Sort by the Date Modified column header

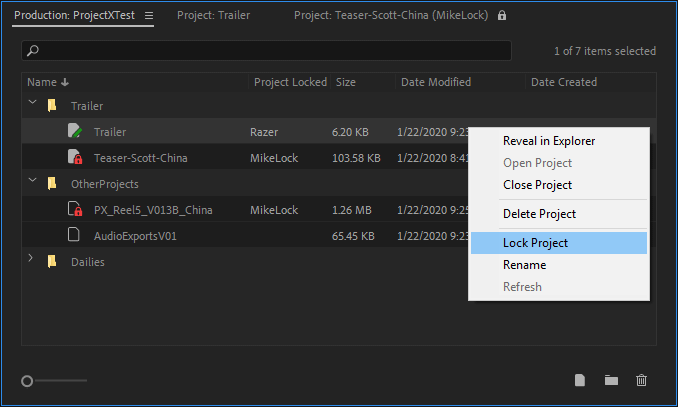pyautogui.click(x=436, y=82)
